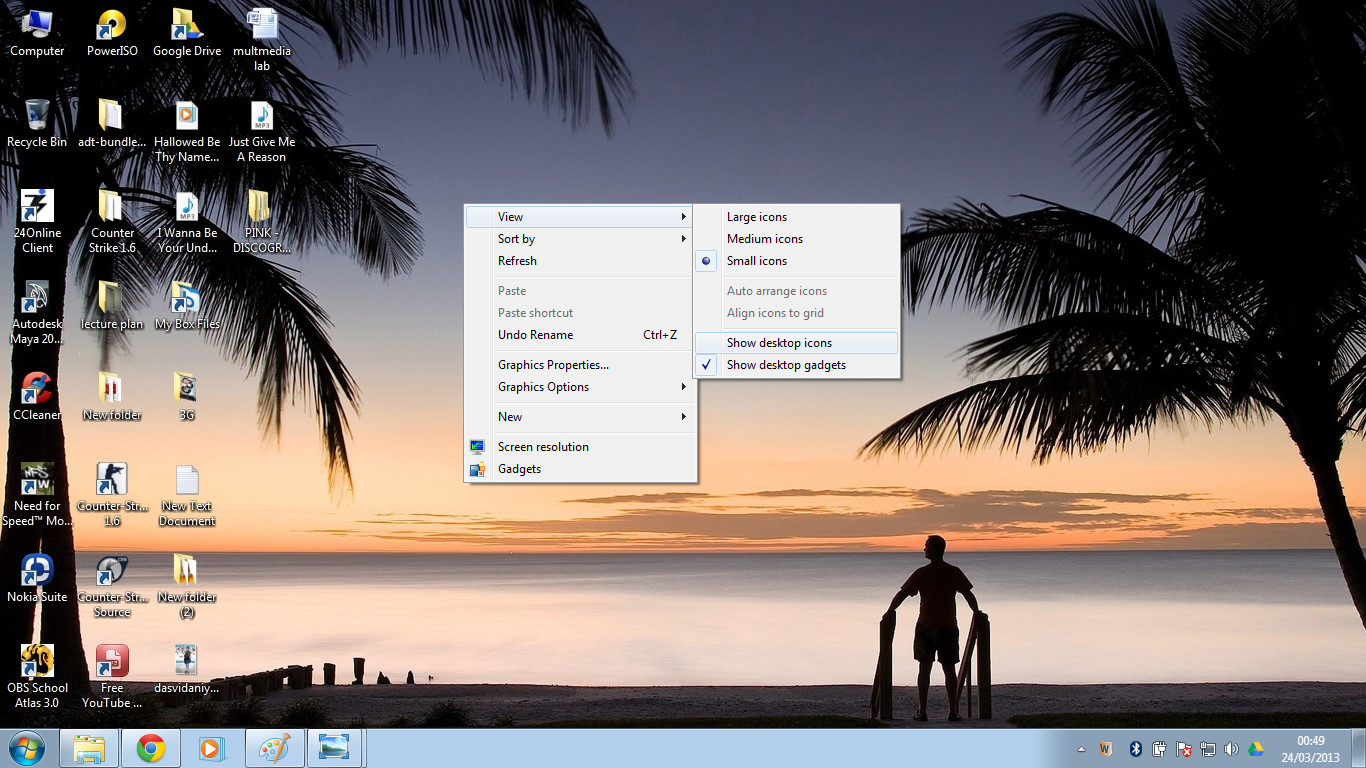Select the New folder (2) icon
The width and height of the screenshot is (1366, 768).
(187, 586)
